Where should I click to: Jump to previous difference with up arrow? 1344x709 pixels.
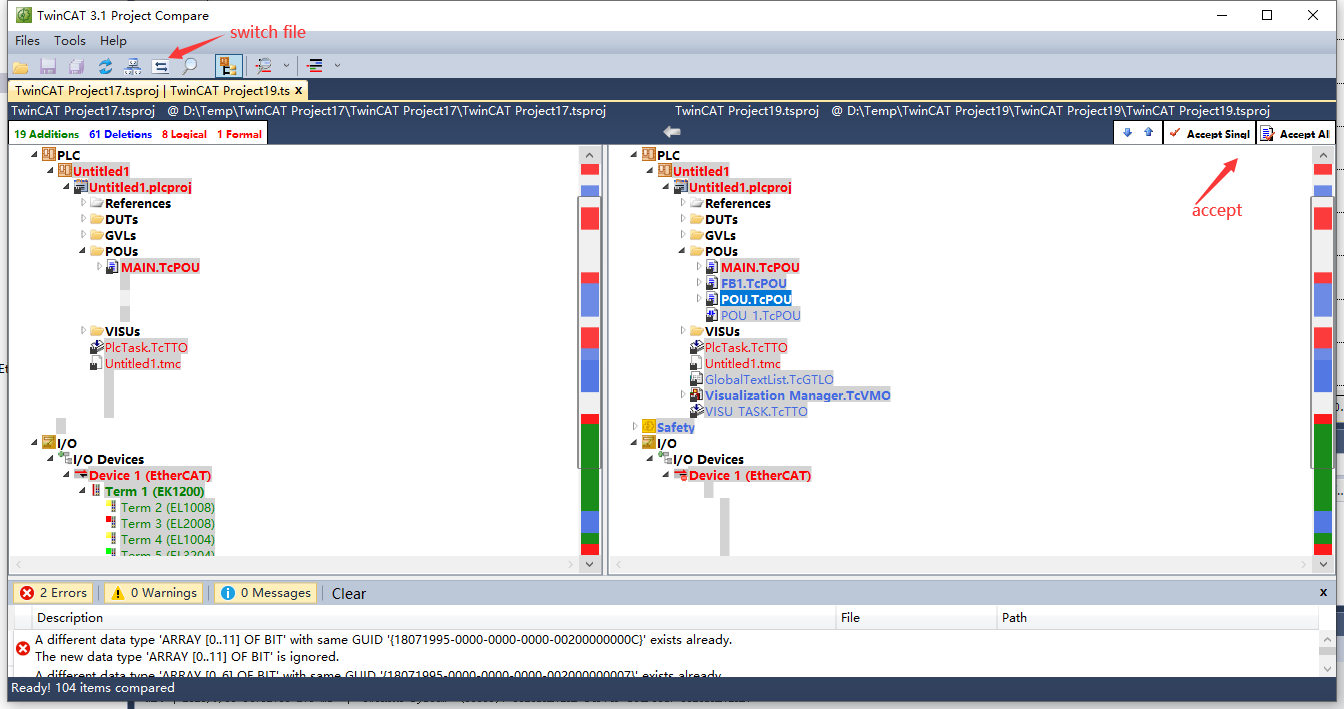tap(1148, 133)
